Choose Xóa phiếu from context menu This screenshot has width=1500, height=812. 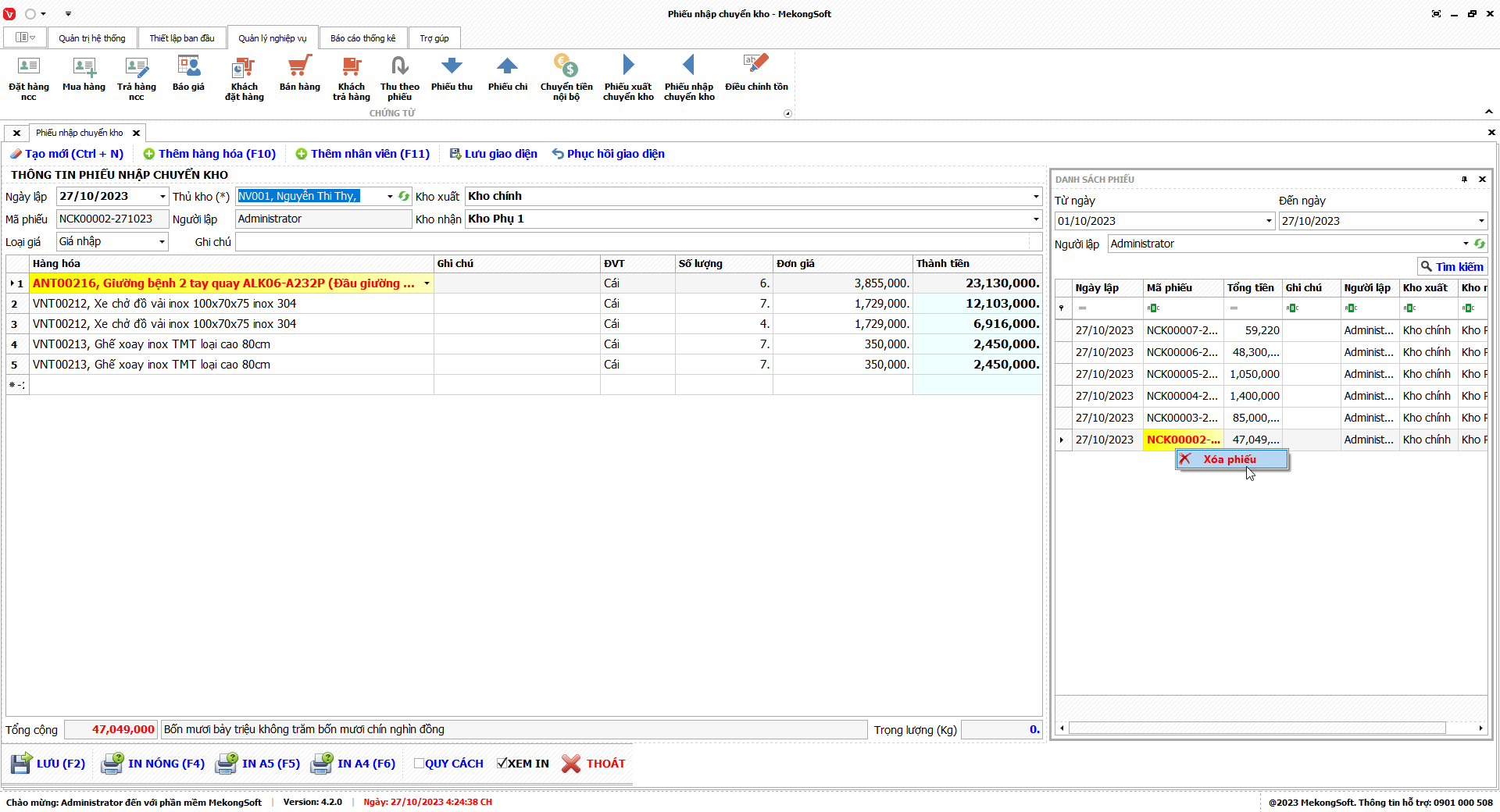pos(1230,459)
